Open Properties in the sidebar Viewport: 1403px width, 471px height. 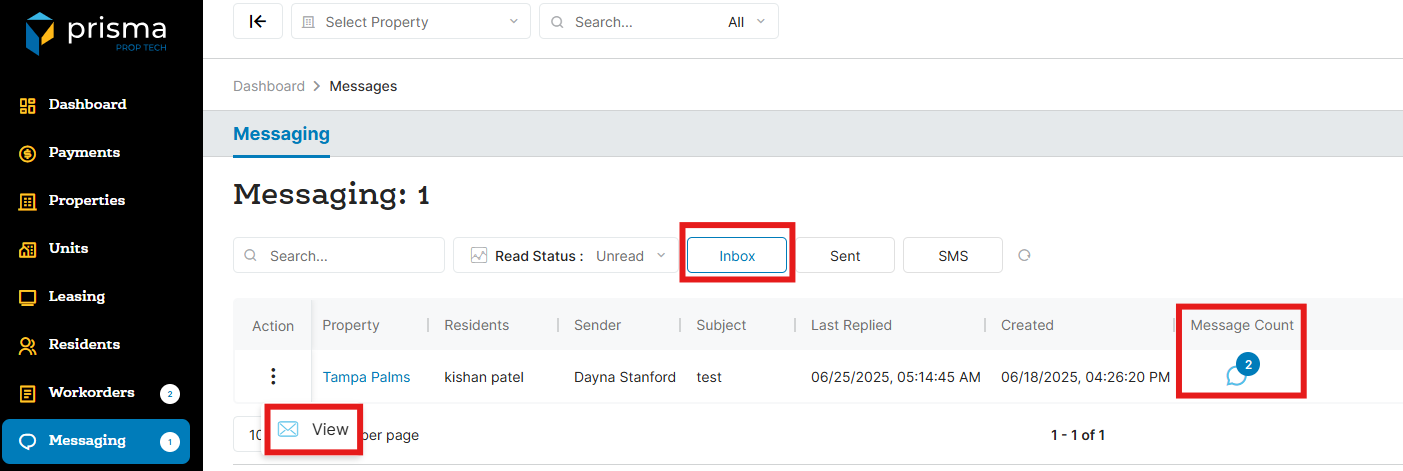(87, 200)
